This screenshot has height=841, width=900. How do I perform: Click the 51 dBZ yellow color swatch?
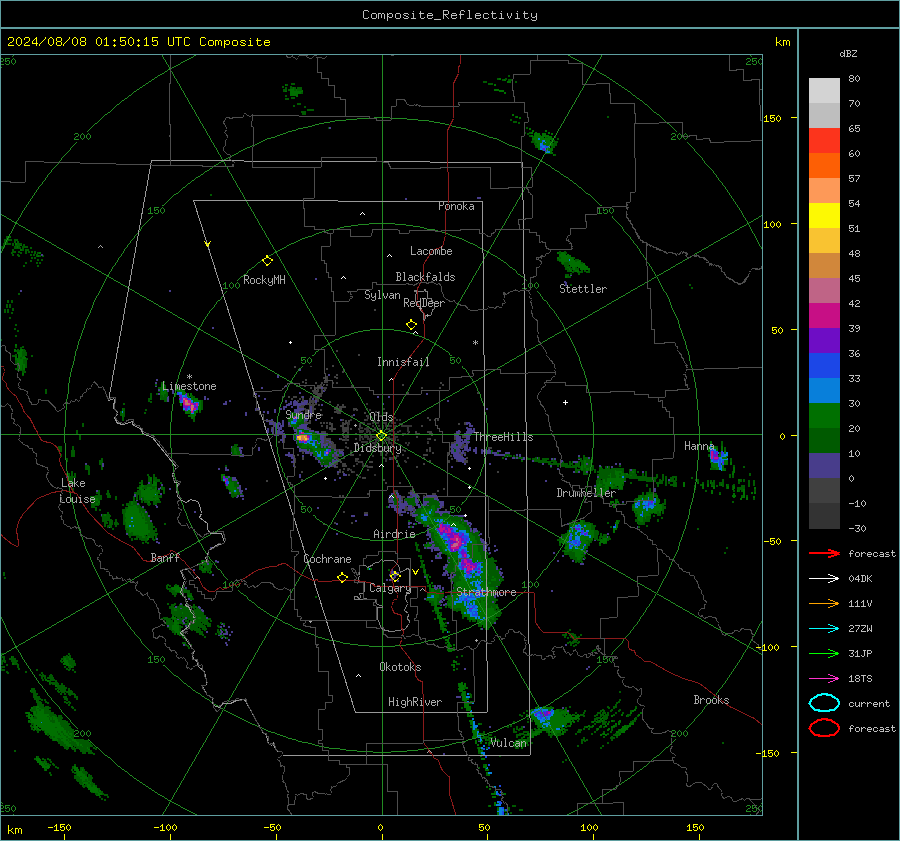tap(824, 215)
